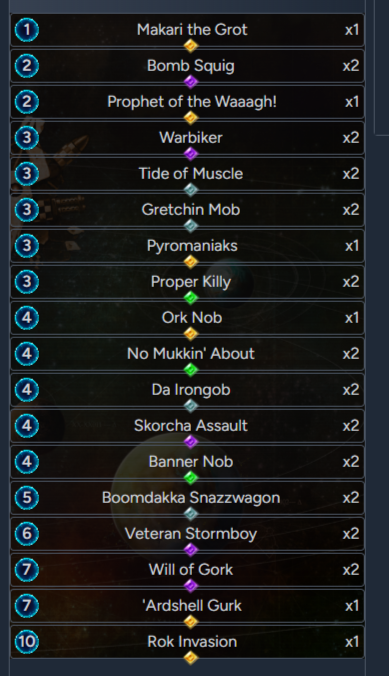
Task: Click the cost 5 badge of Boomdakka Snazzwagon
Action: 27,498
